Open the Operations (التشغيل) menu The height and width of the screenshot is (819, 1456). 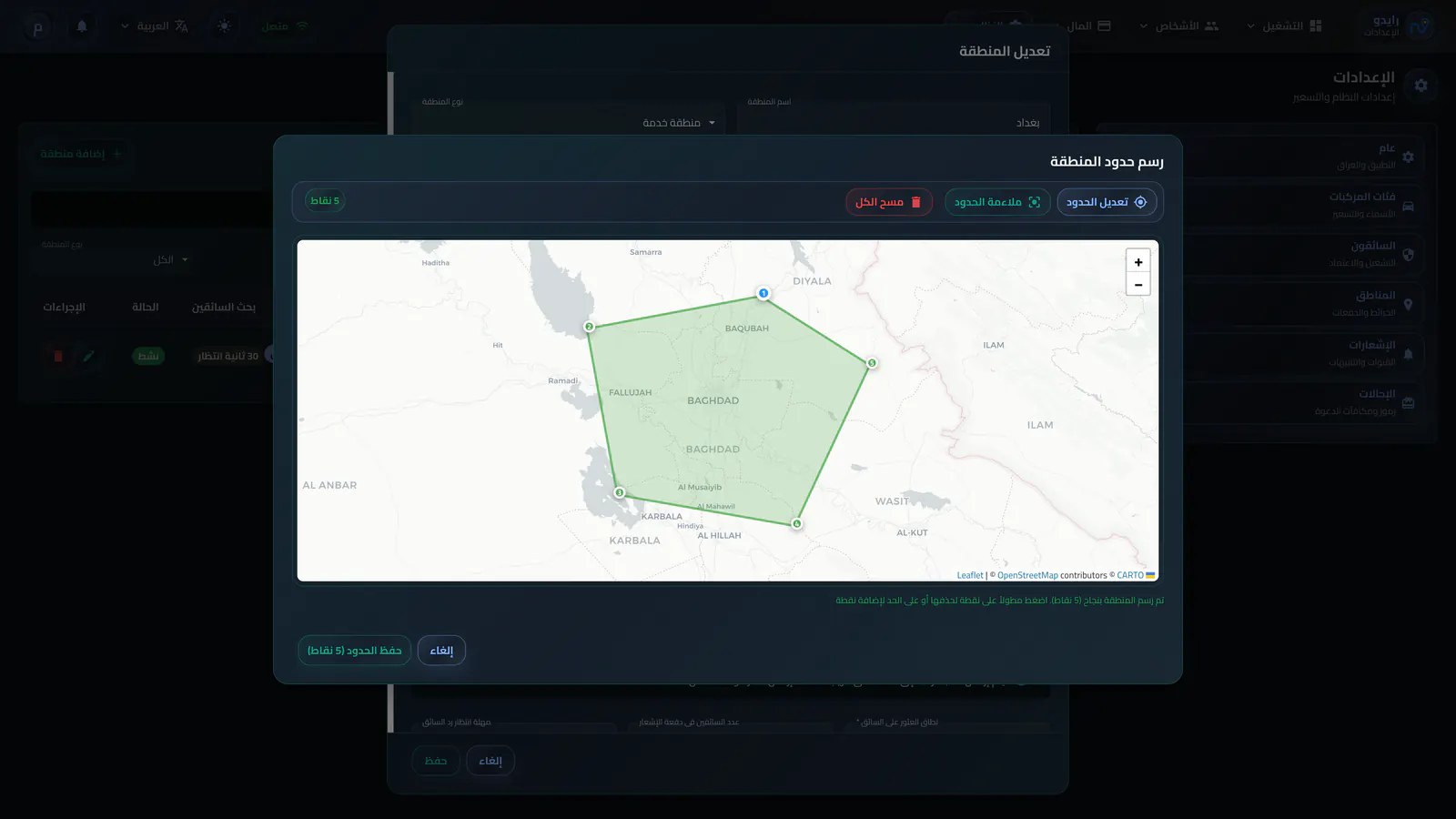(1284, 25)
